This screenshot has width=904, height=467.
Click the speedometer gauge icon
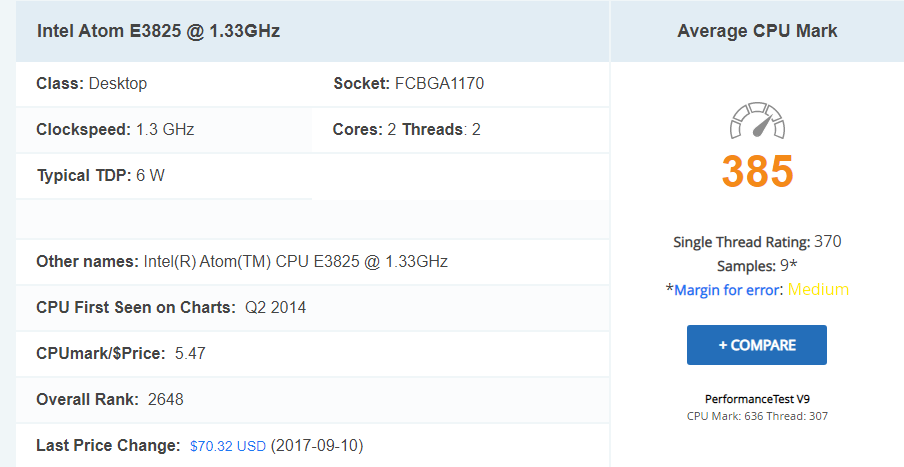[757, 121]
